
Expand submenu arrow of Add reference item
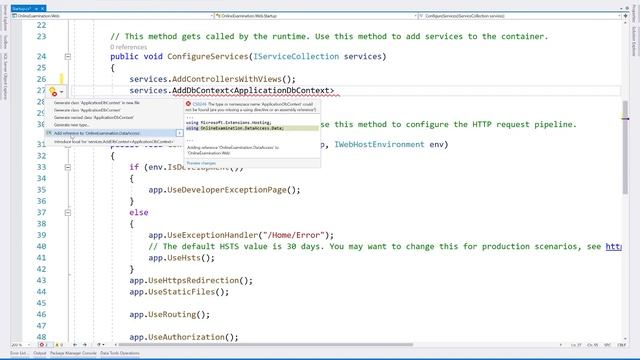pos(180,133)
